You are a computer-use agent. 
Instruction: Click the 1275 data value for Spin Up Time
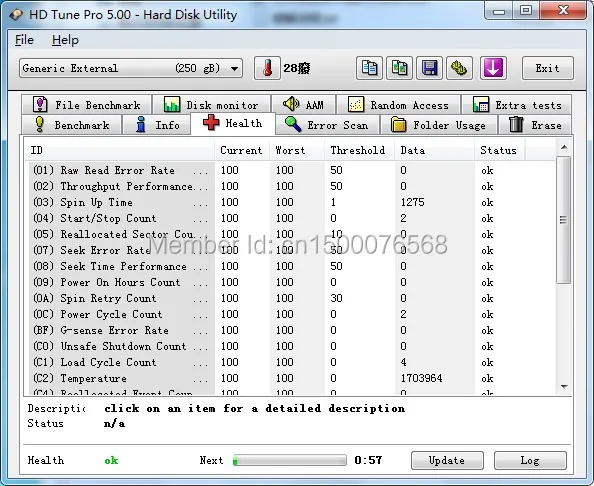(413, 202)
